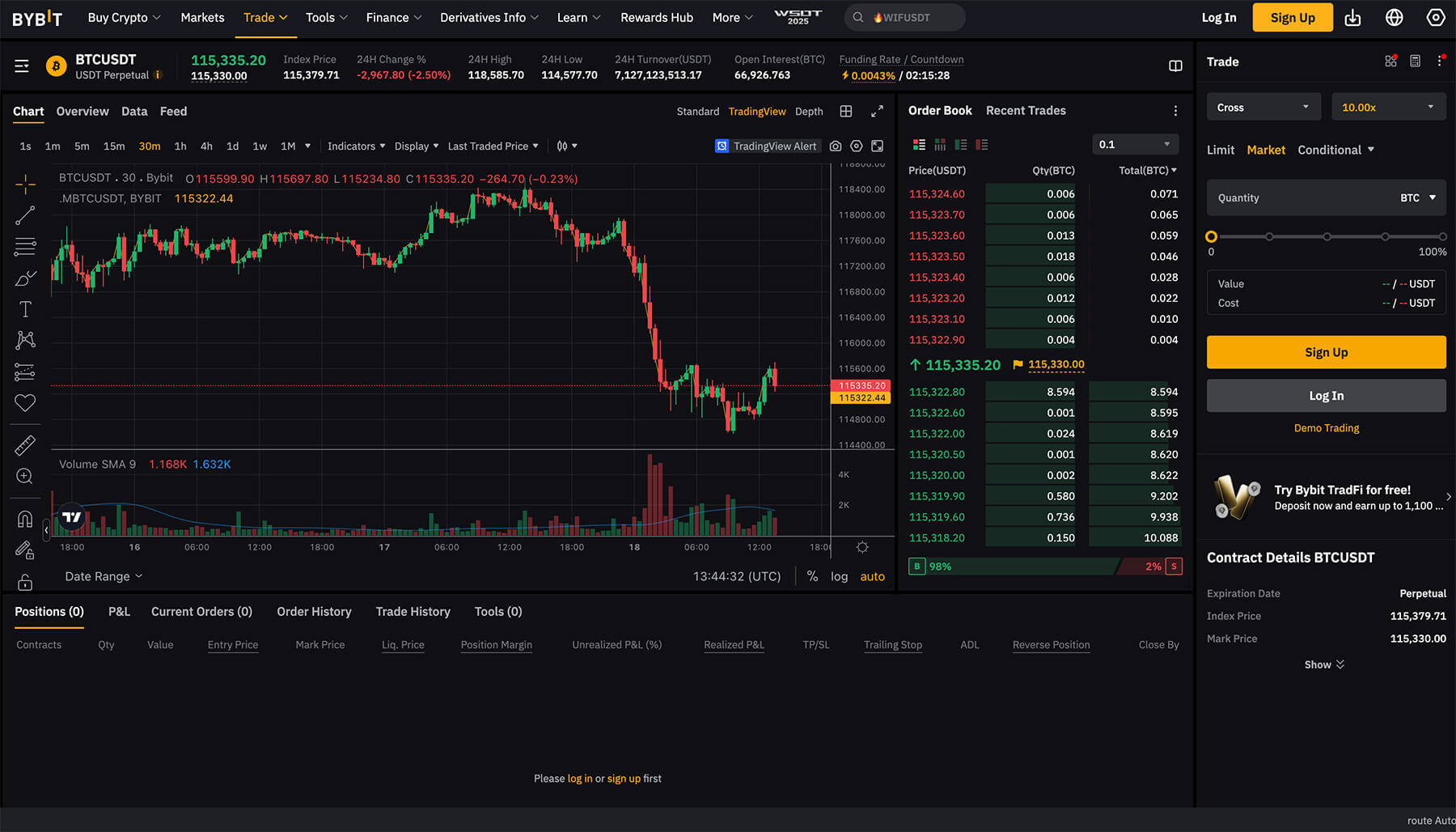Switch to the Recent Trades tab
This screenshot has height=832, width=1456.
coord(1025,111)
